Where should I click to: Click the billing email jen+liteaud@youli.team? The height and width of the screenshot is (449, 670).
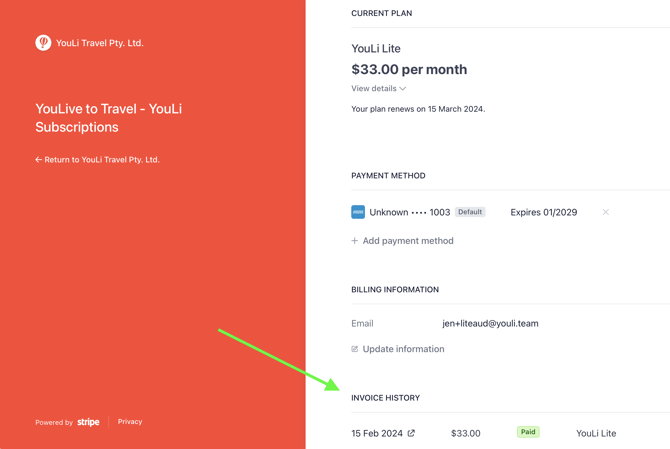click(490, 323)
